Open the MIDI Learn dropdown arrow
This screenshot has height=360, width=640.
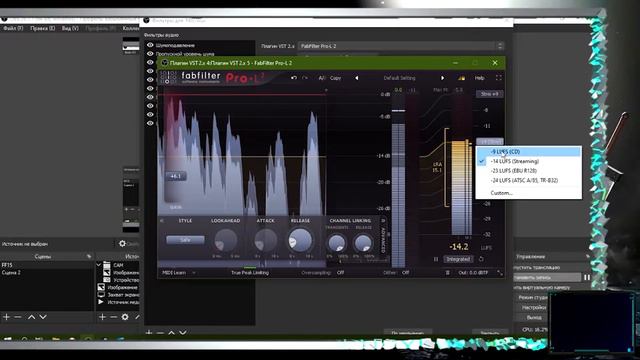(x=194, y=273)
